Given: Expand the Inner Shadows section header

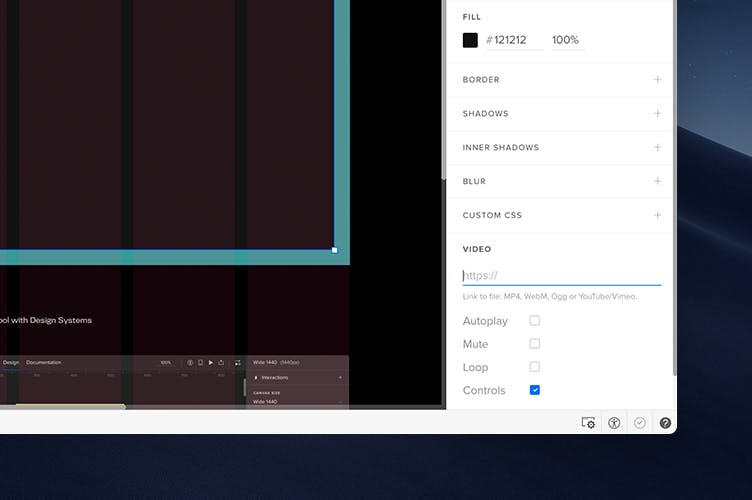Looking at the screenshot, I should pyautogui.click(x=501, y=147).
